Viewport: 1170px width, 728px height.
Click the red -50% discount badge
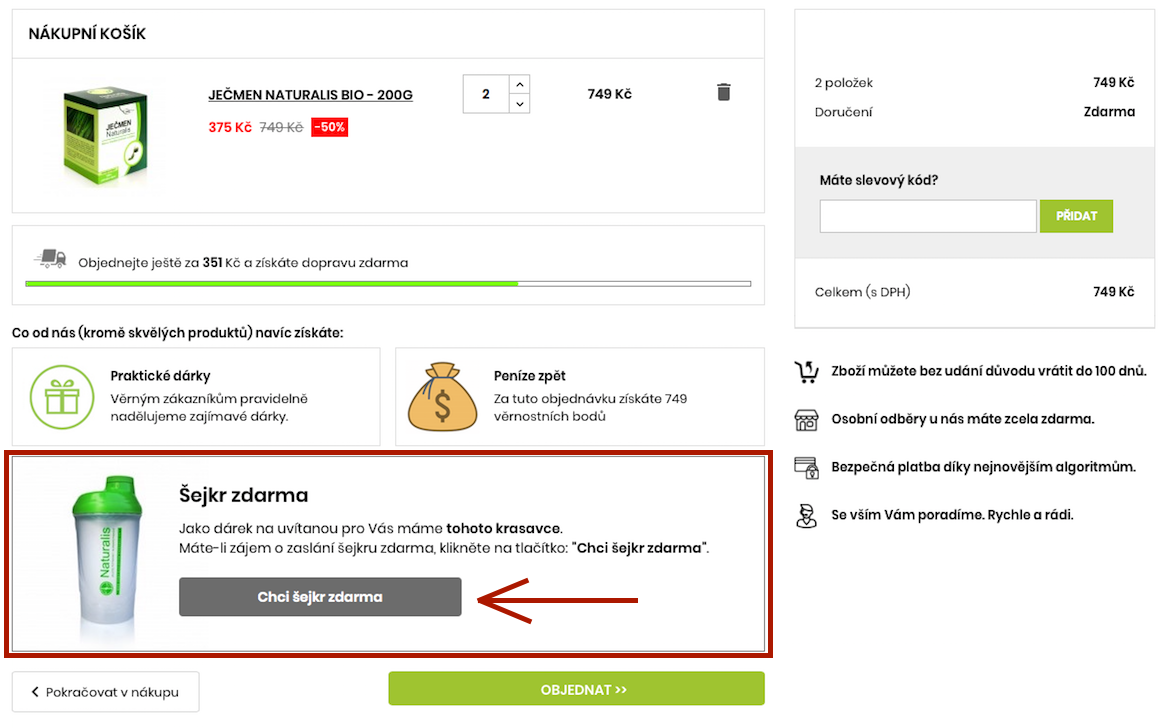coord(330,128)
